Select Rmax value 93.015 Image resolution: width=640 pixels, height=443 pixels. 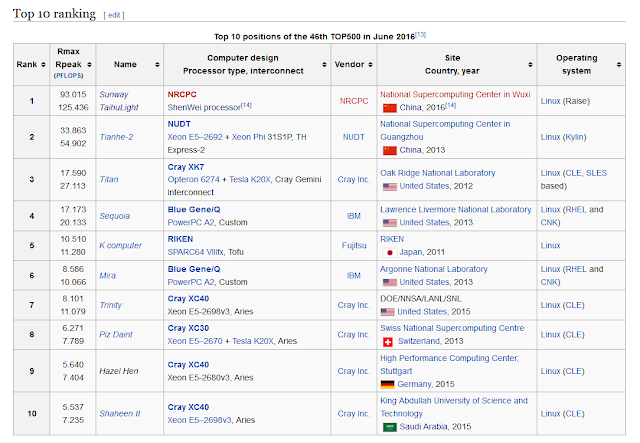[x=73, y=94]
